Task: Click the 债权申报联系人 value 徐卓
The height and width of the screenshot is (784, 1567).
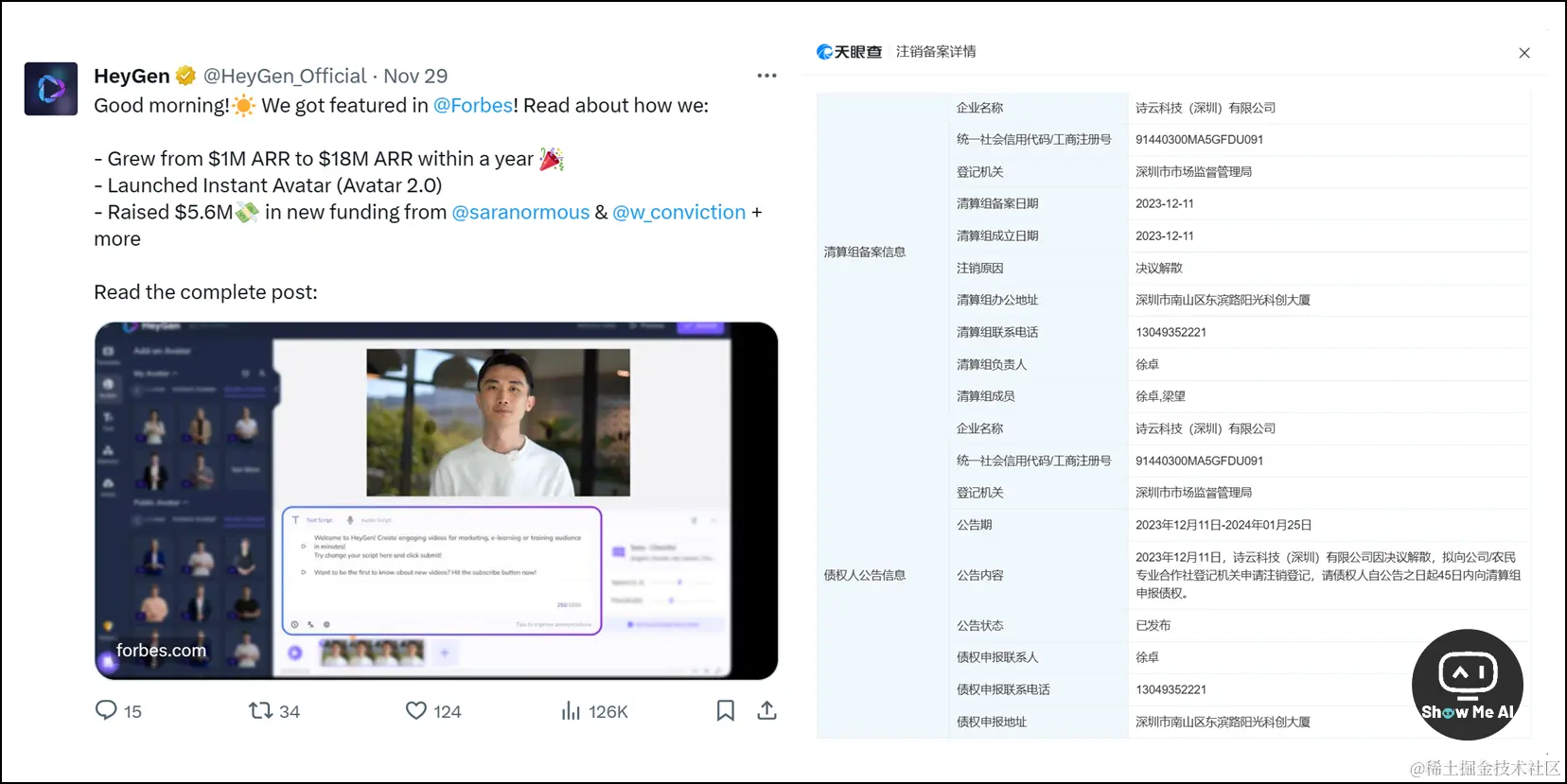Action: point(1147,657)
